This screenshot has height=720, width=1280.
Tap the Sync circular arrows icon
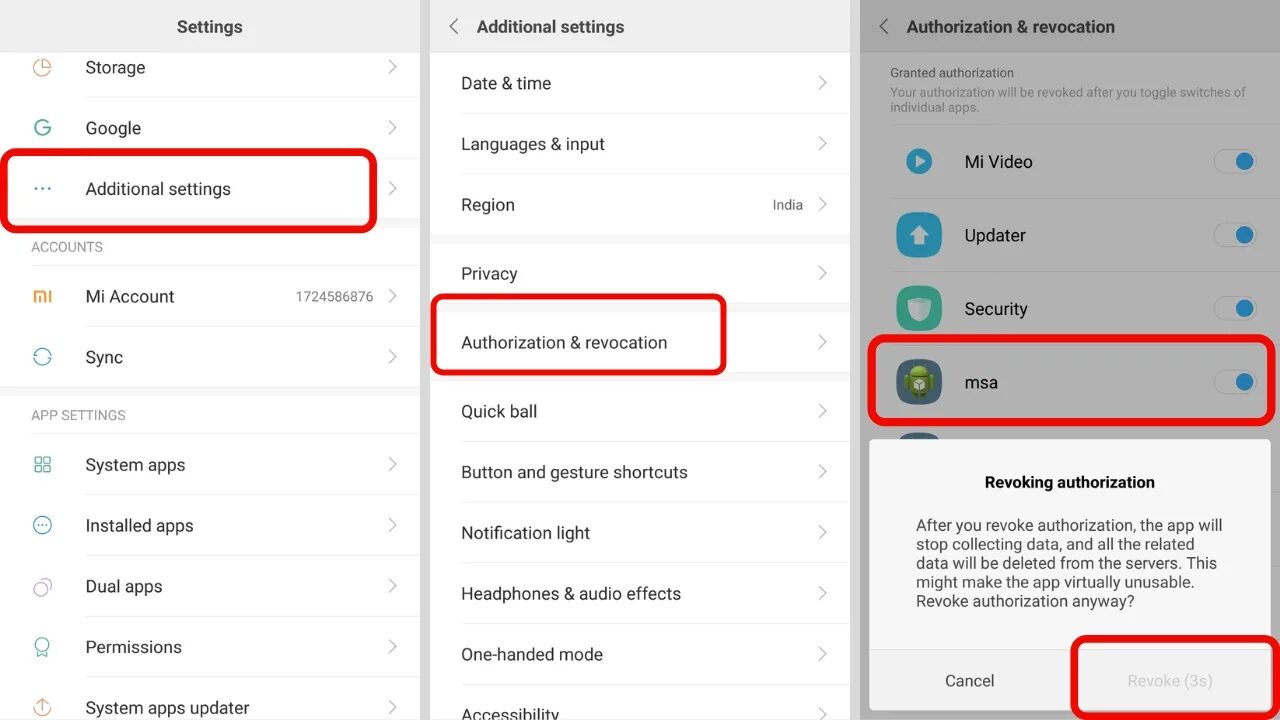click(x=42, y=357)
